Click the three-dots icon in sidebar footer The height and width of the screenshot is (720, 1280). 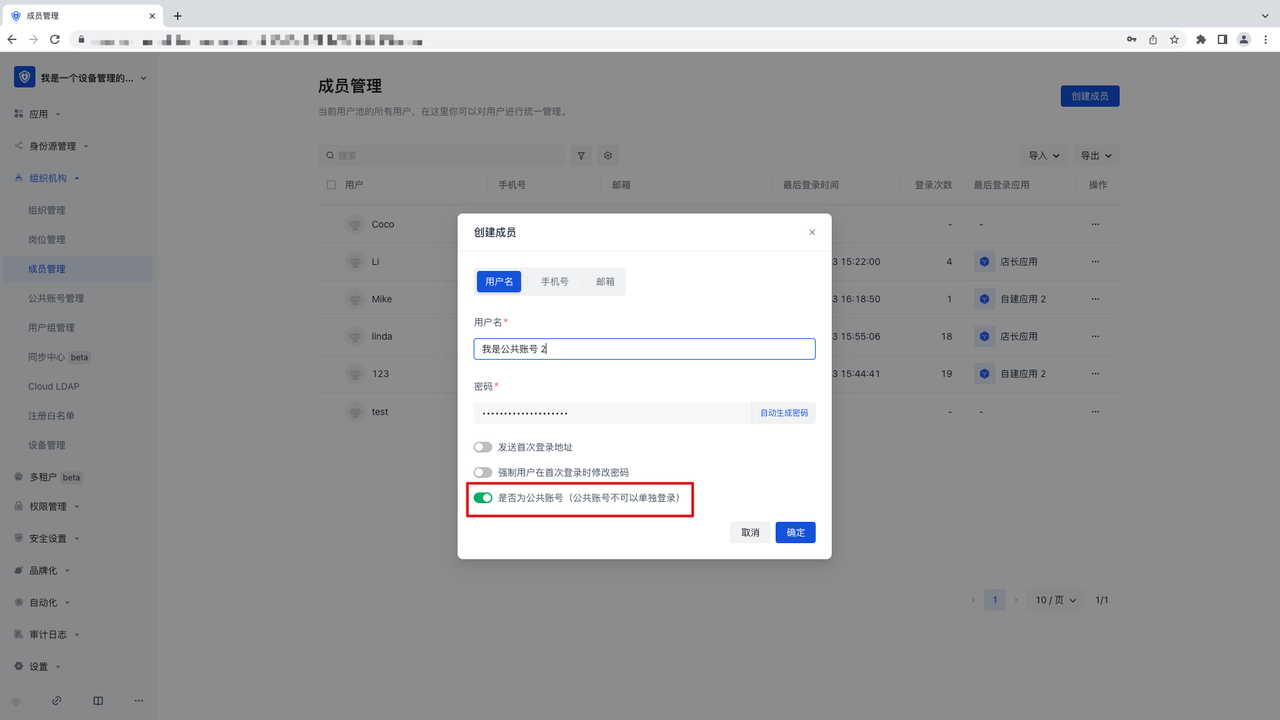139,701
